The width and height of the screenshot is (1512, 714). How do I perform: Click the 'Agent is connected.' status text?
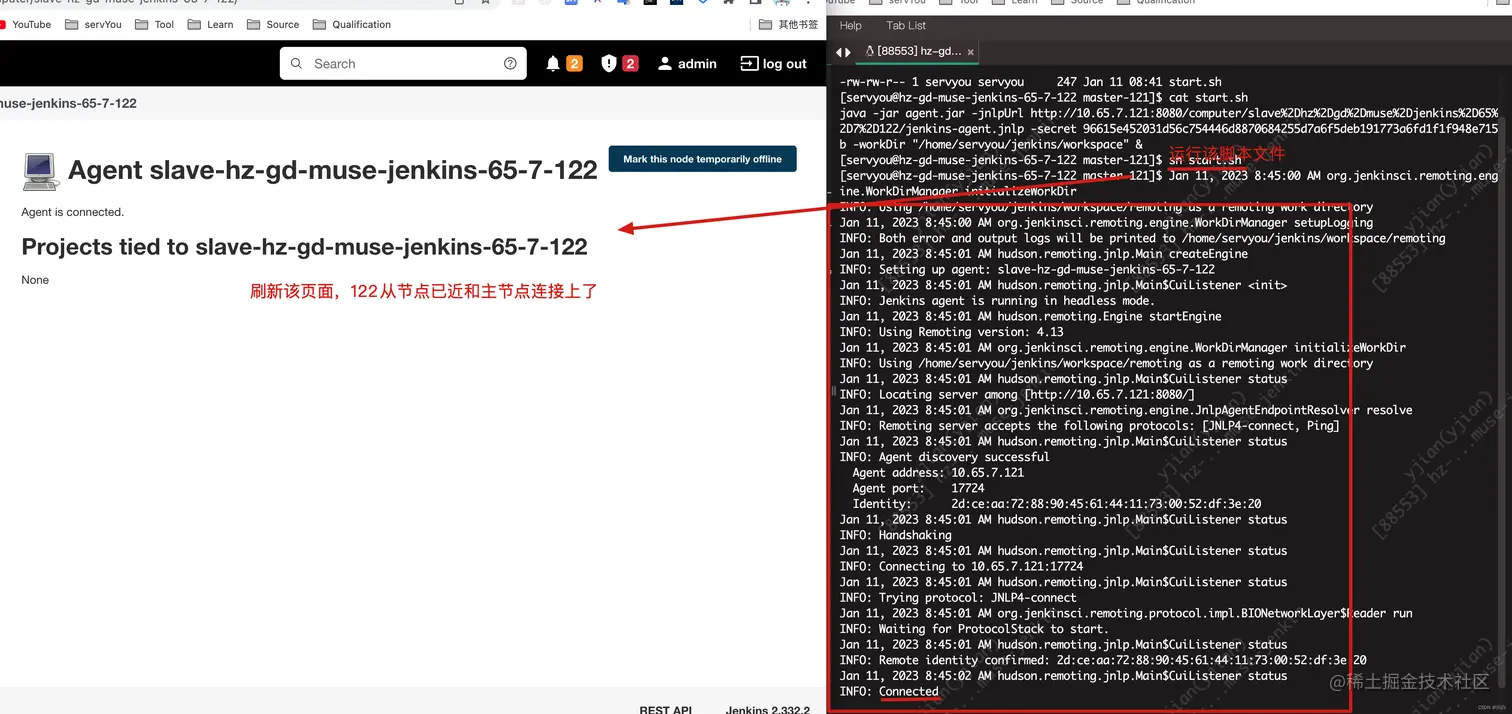pos(72,212)
